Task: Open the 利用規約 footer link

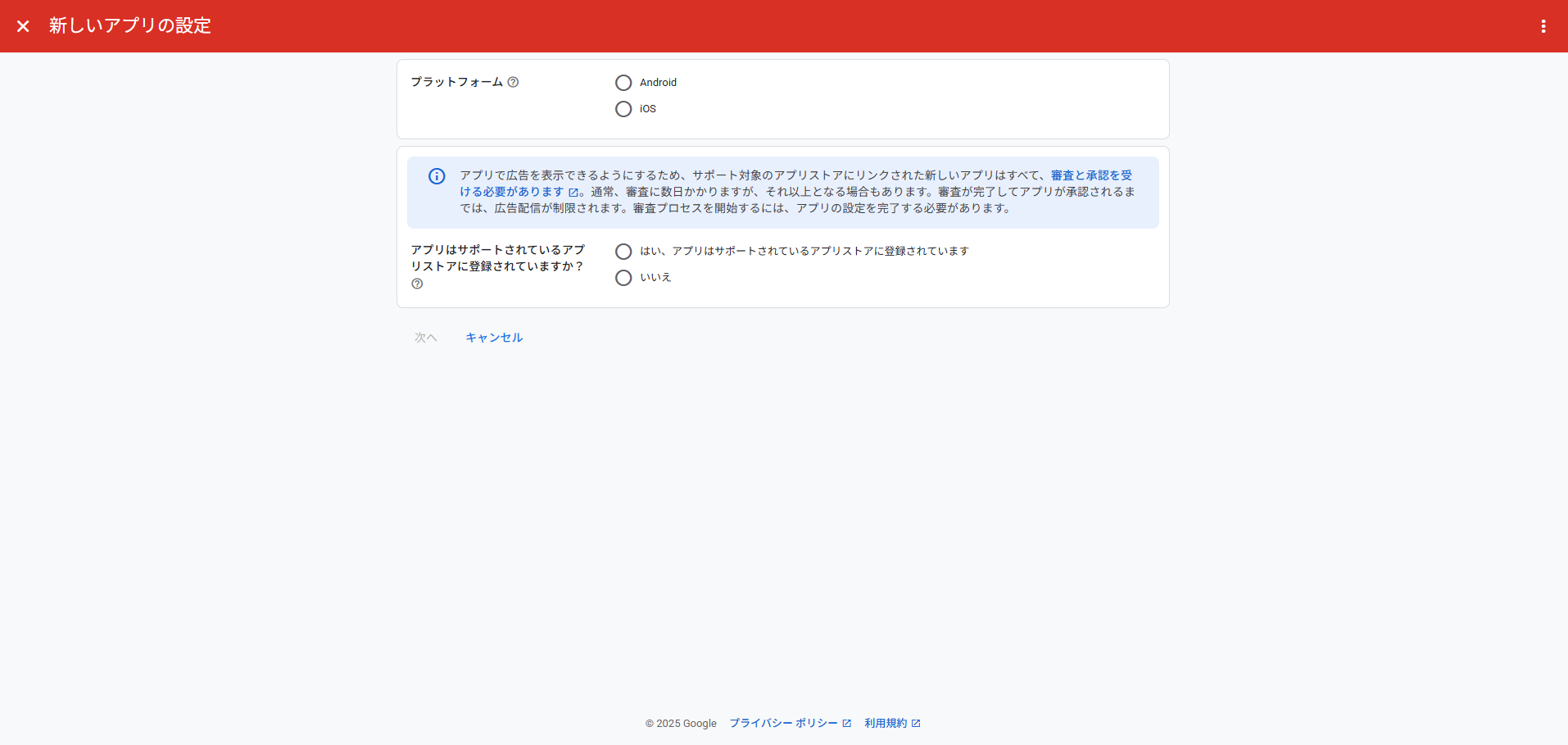Action: (885, 723)
